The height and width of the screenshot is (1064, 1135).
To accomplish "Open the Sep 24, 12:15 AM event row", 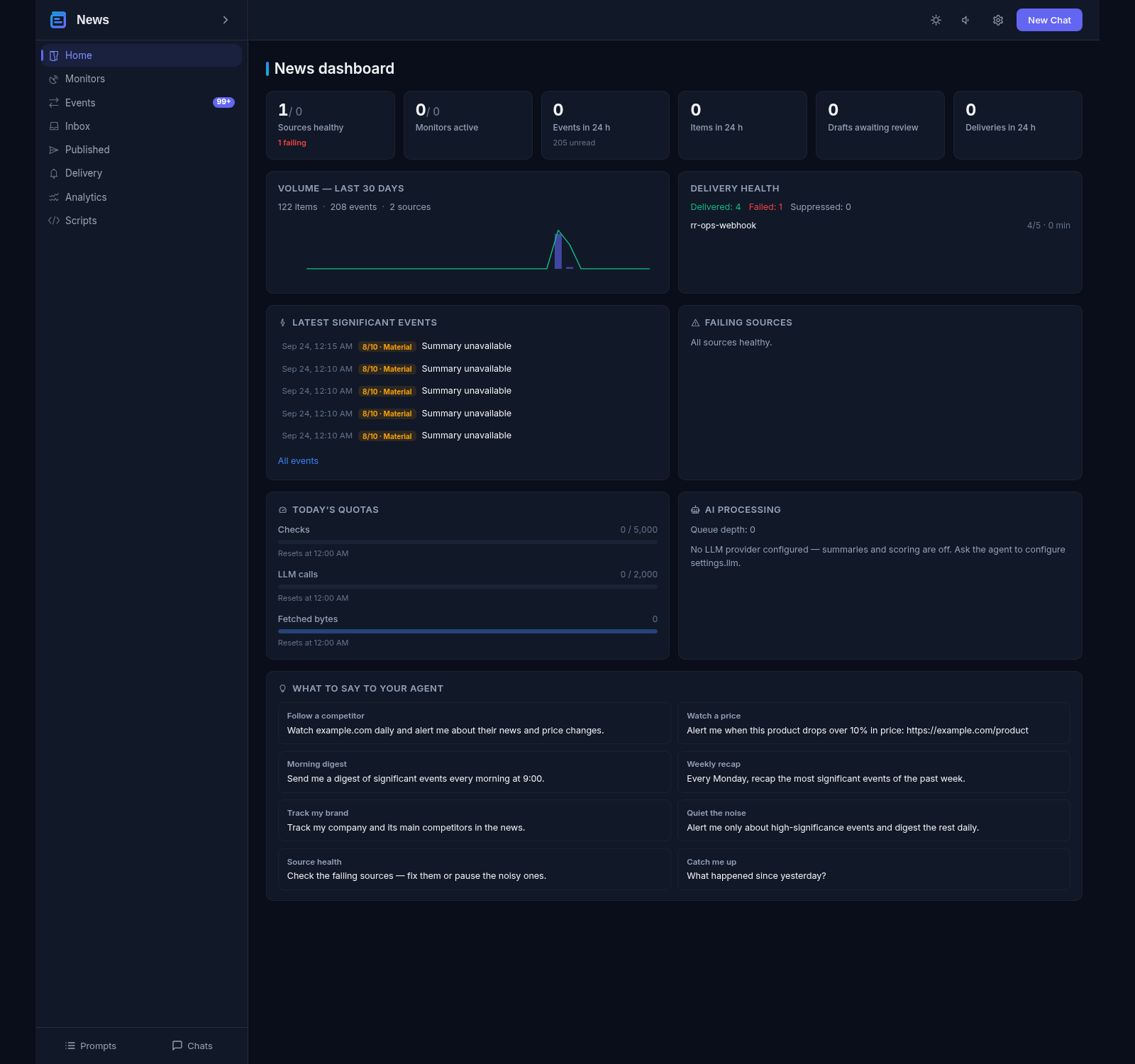I will point(467,346).
